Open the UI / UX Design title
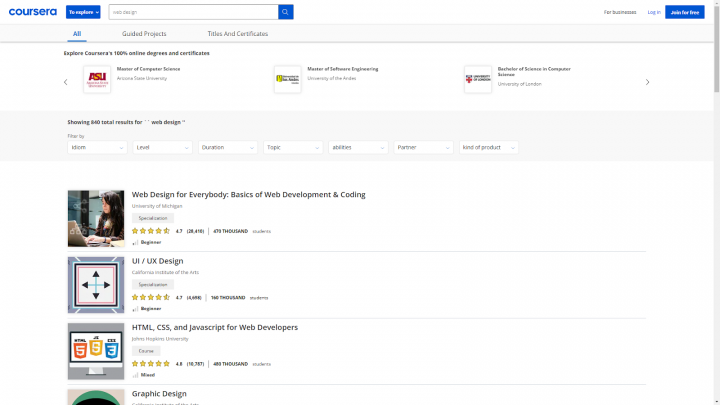Viewport: 720px width, 405px height. pos(158,261)
